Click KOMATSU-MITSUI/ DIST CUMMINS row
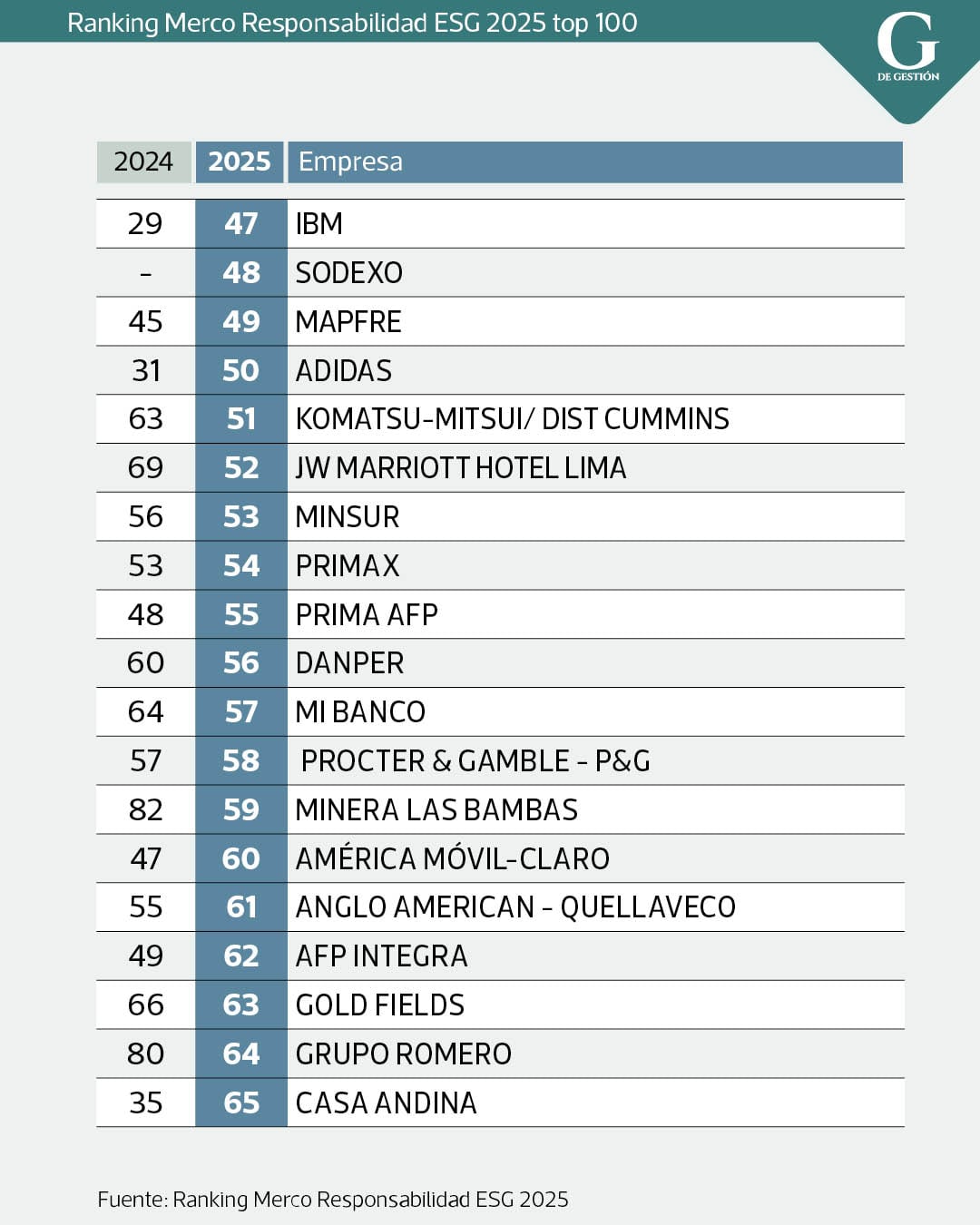Screen dimensions: 980x1225 512,419
